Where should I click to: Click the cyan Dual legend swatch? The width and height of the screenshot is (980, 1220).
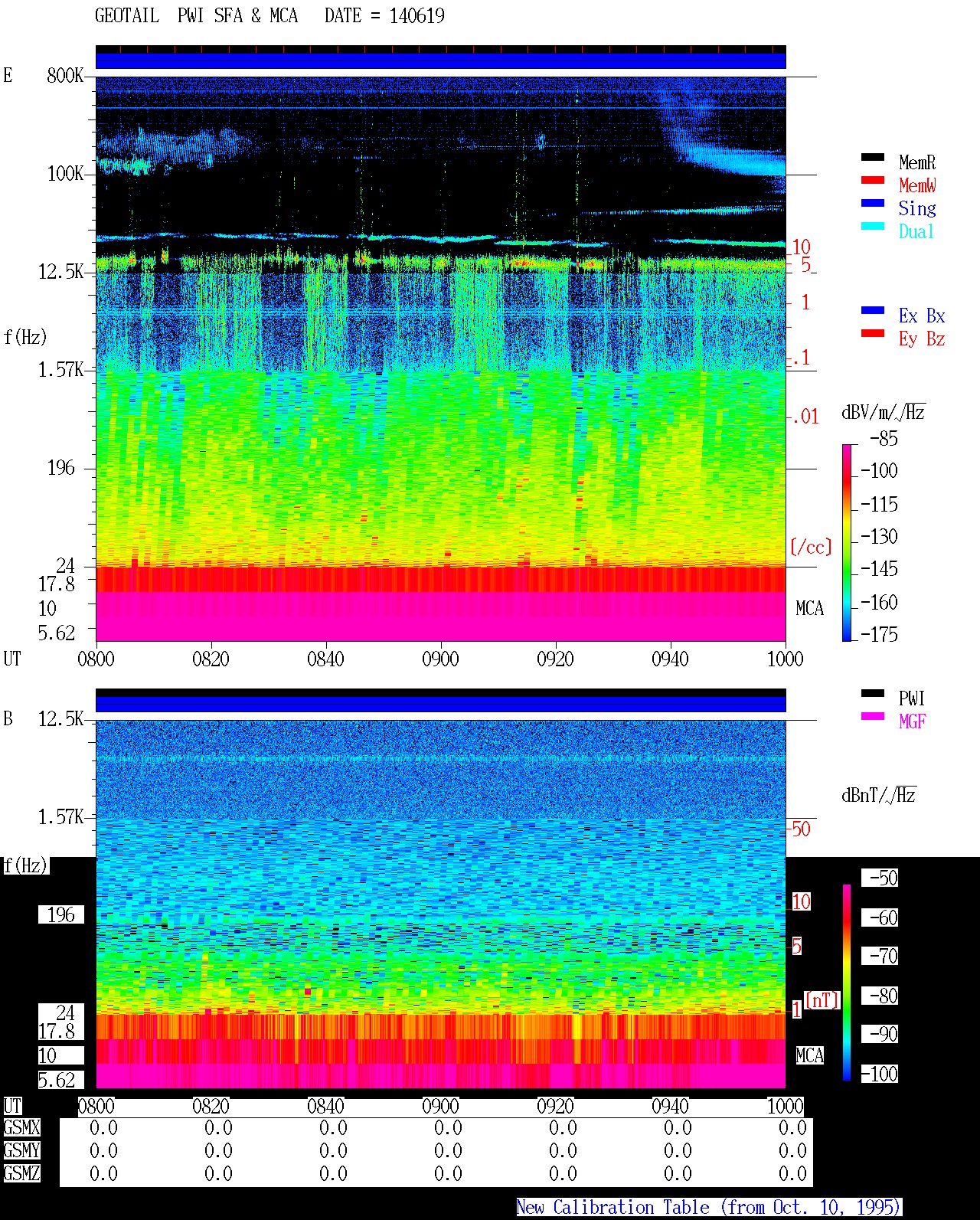873,227
